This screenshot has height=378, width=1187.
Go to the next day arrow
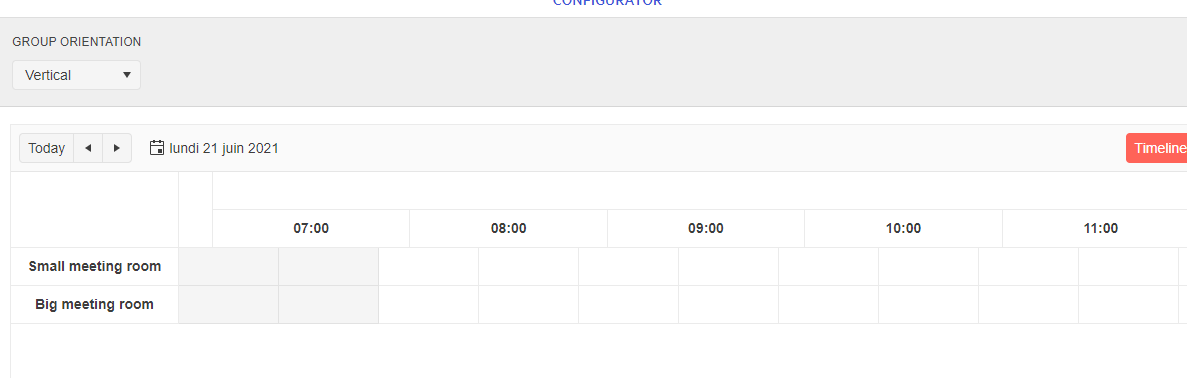[117, 148]
